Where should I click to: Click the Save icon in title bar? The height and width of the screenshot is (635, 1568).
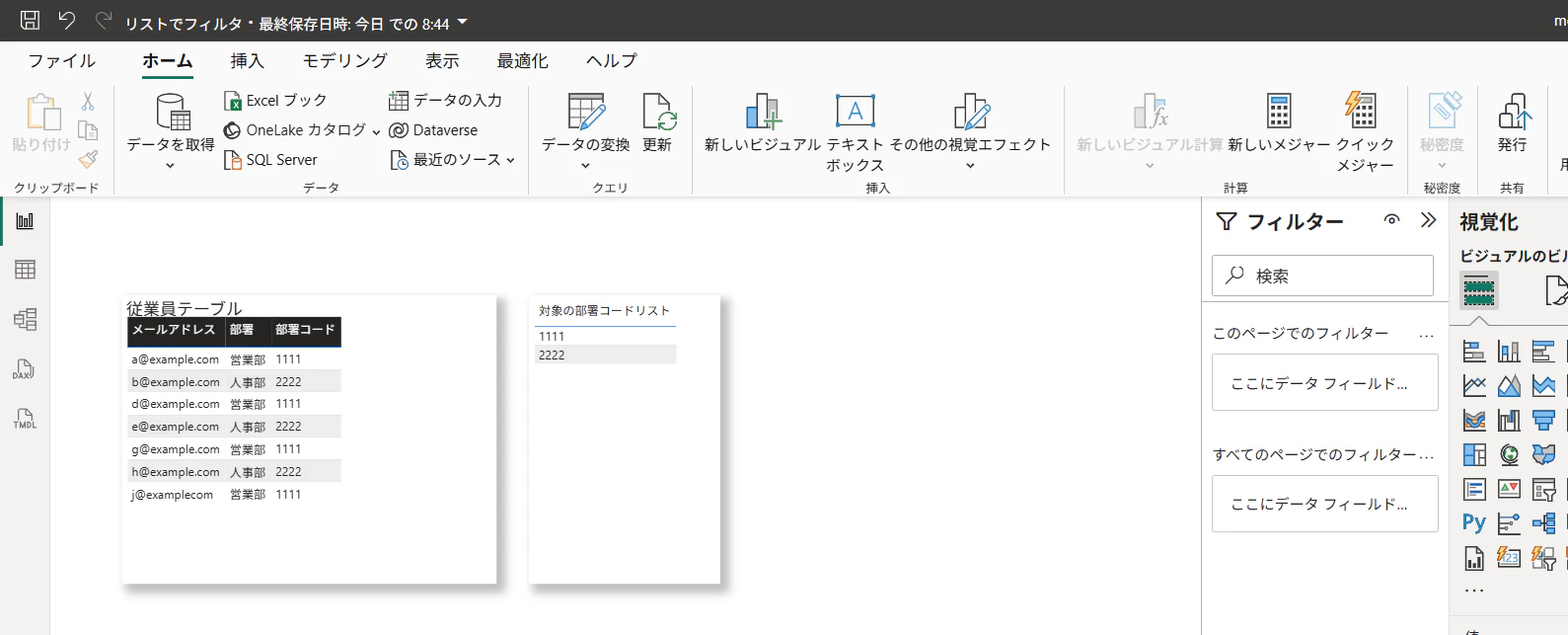coord(30,20)
